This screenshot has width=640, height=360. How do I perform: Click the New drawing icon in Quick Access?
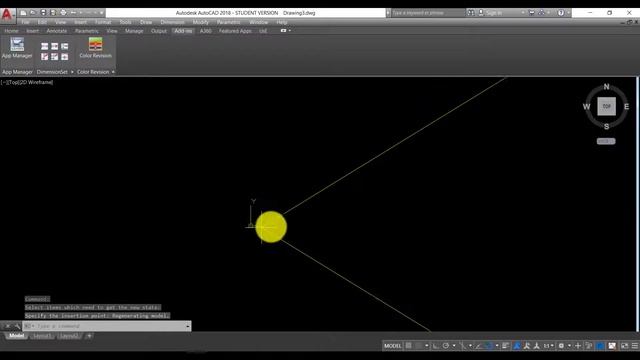pos(23,13)
